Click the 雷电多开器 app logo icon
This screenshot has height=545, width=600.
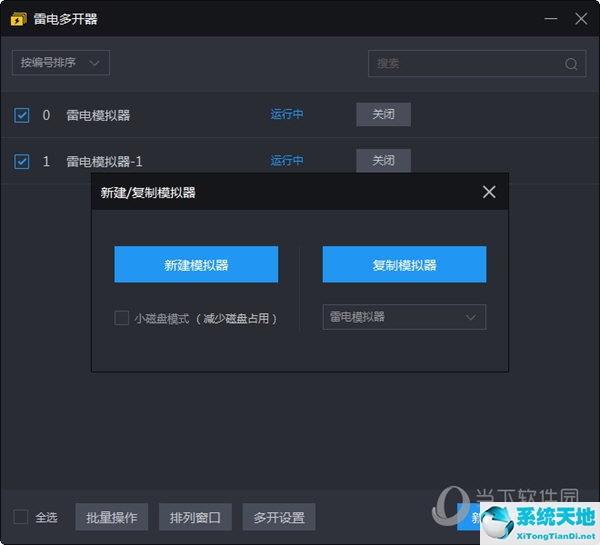point(18,19)
